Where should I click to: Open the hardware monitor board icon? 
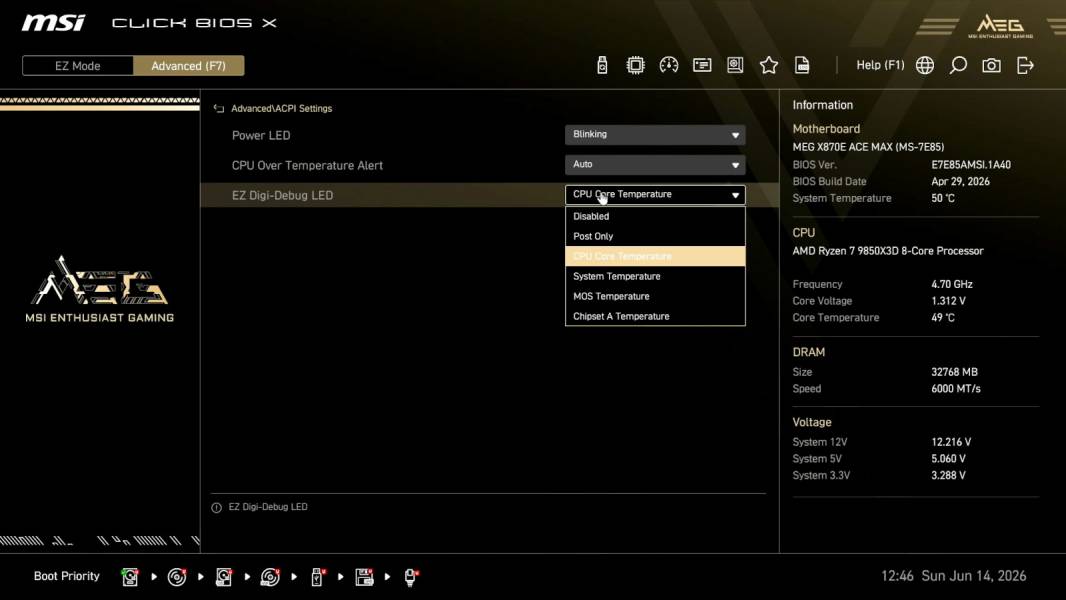coord(735,65)
